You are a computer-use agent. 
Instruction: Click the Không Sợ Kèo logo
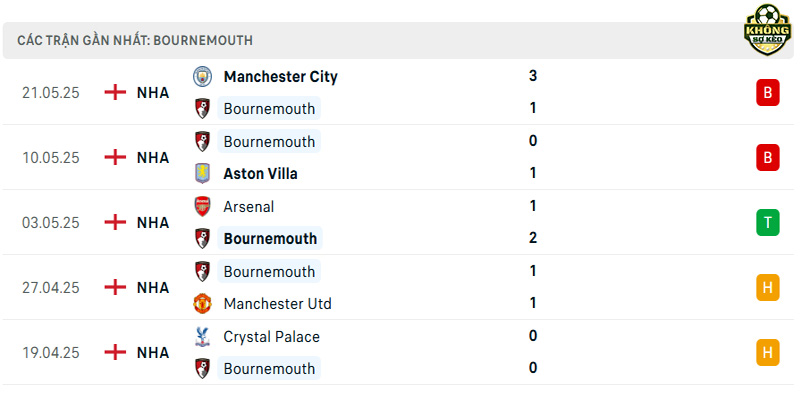click(767, 30)
